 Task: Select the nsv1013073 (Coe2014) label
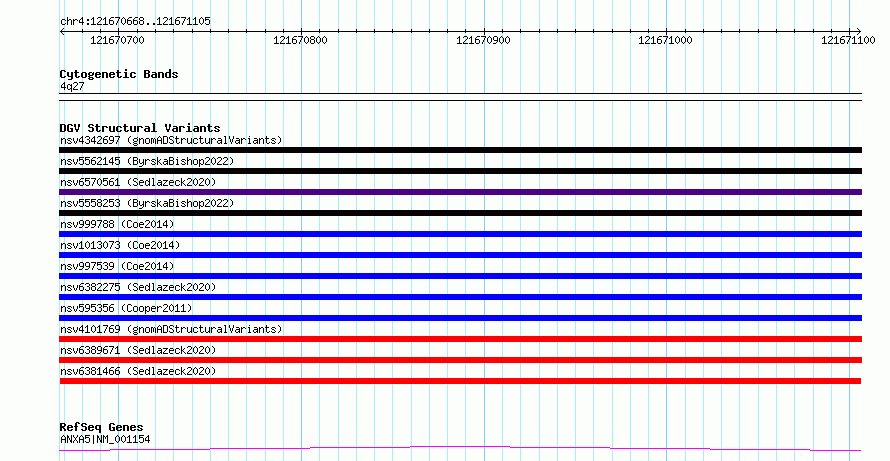[x=120, y=245]
